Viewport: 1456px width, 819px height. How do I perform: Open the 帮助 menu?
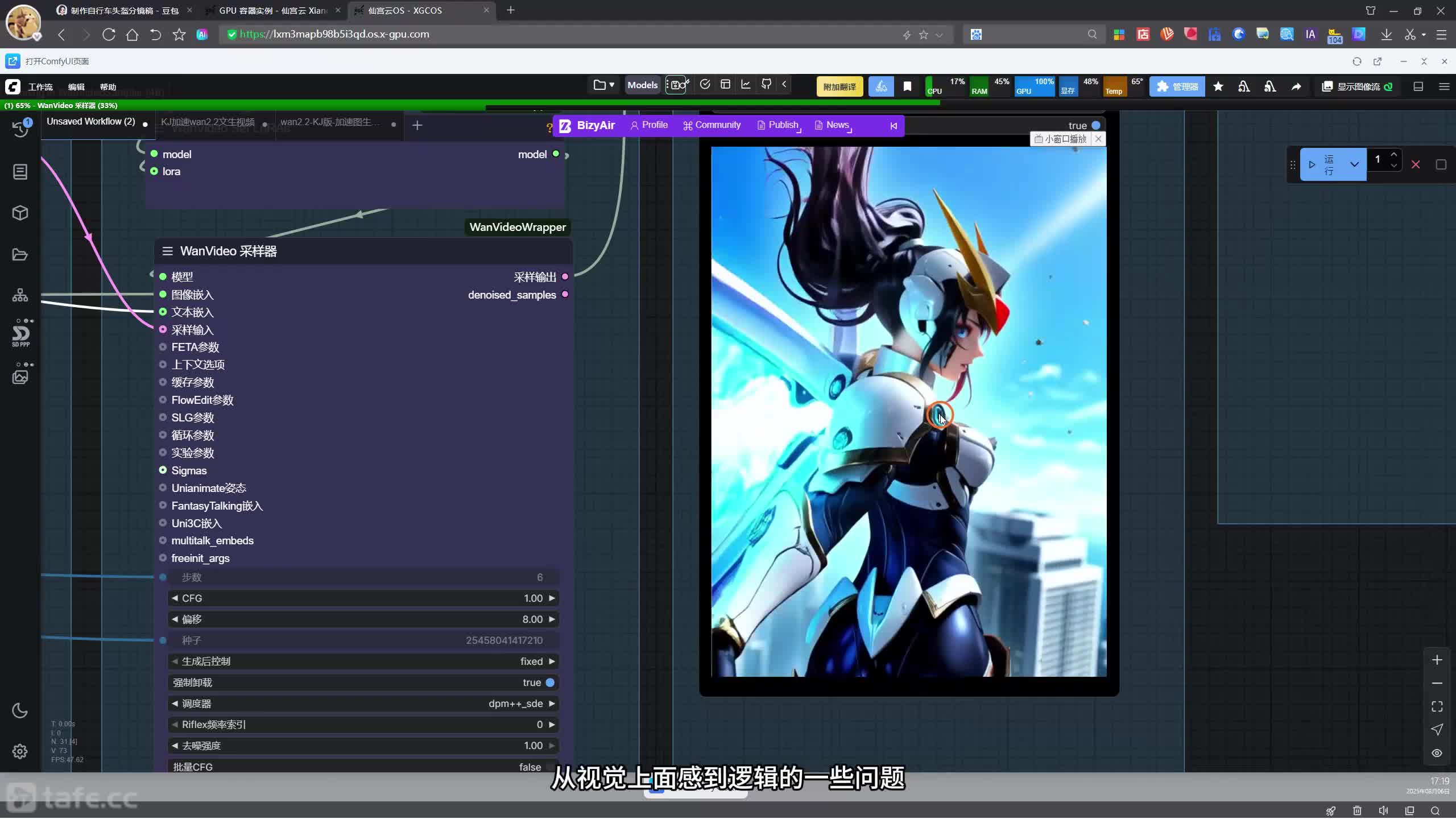click(x=108, y=87)
